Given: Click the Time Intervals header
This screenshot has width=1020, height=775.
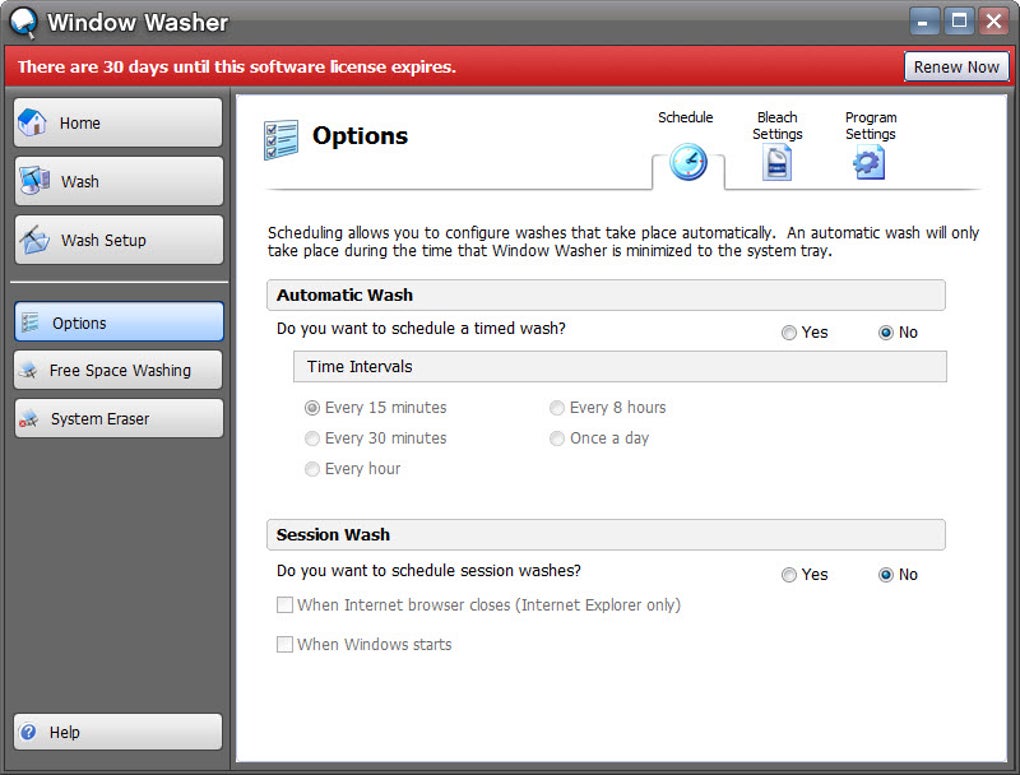Looking at the screenshot, I should 620,366.
